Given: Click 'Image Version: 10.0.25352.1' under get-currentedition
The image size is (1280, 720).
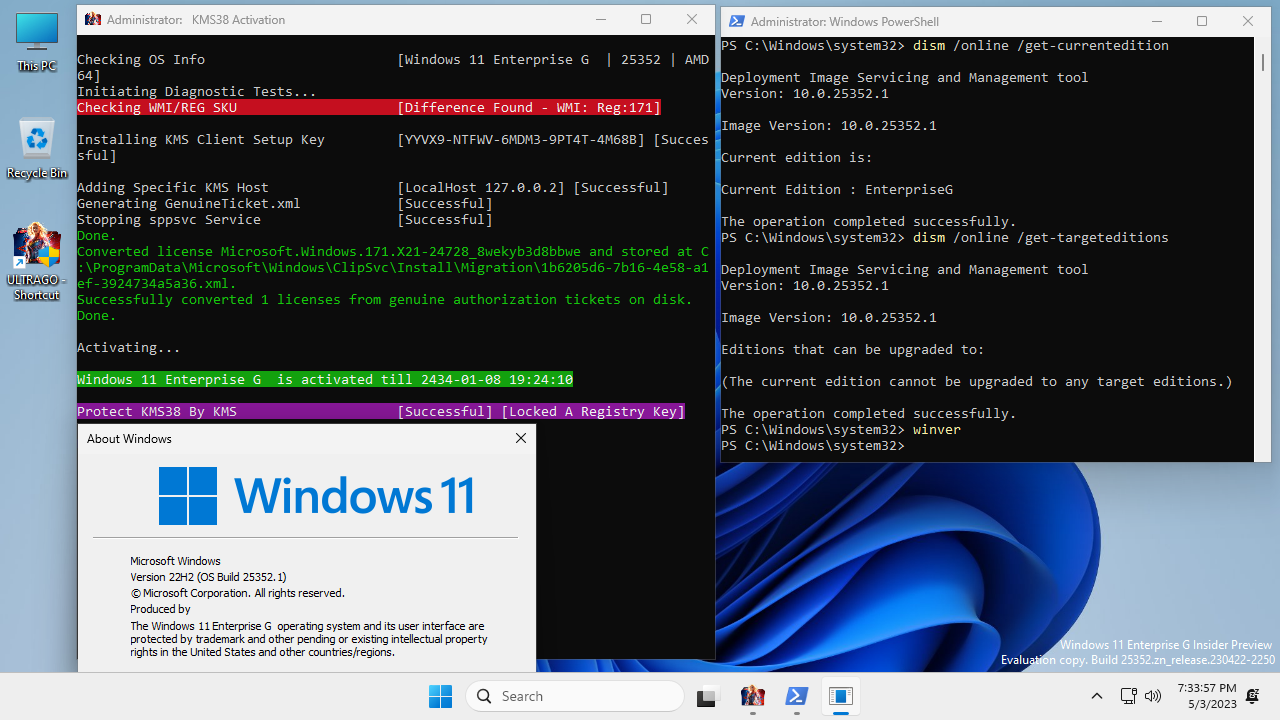Looking at the screenshot, I should click(829, 125).
